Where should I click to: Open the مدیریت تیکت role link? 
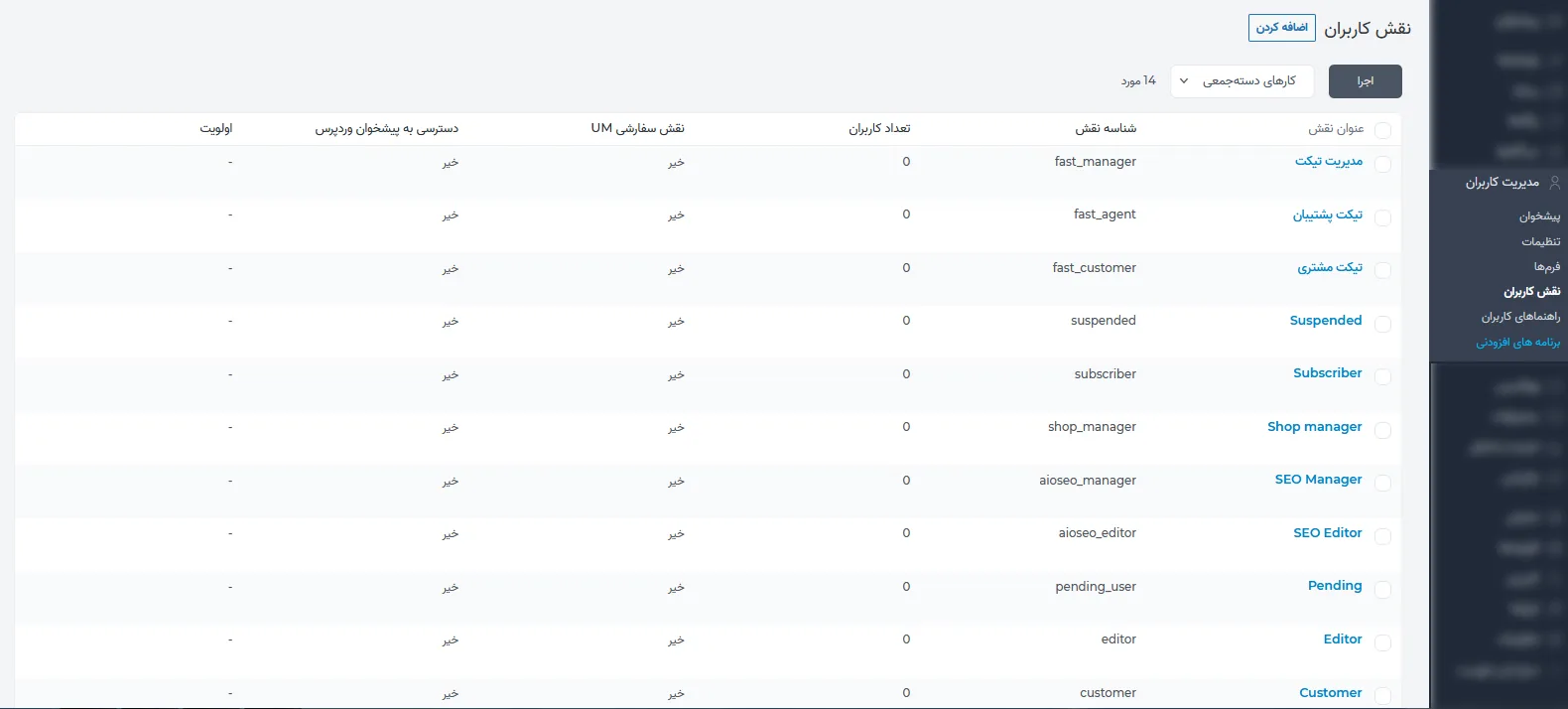1329,161
